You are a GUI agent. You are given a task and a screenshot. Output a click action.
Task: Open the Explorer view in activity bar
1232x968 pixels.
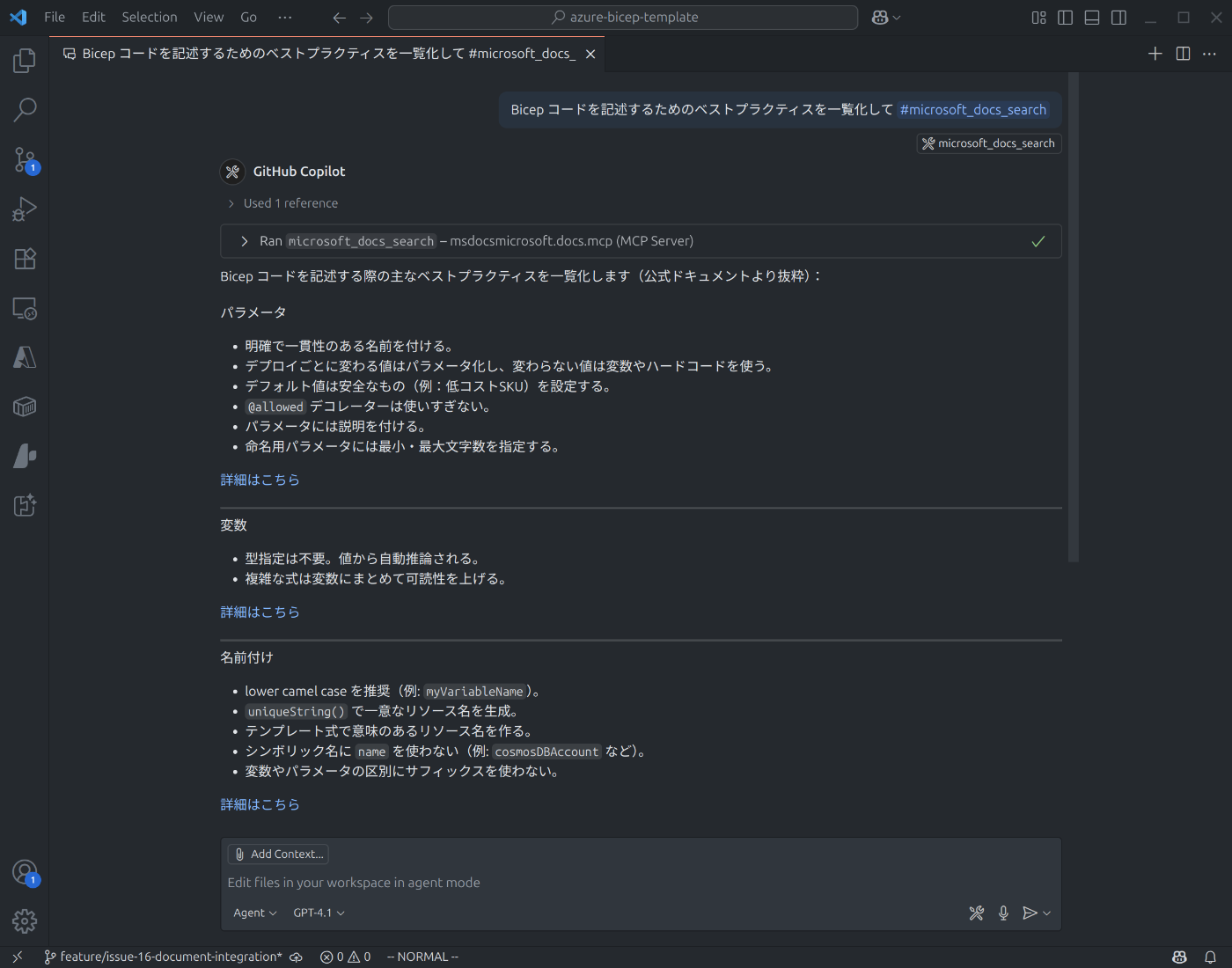[25, 61]
